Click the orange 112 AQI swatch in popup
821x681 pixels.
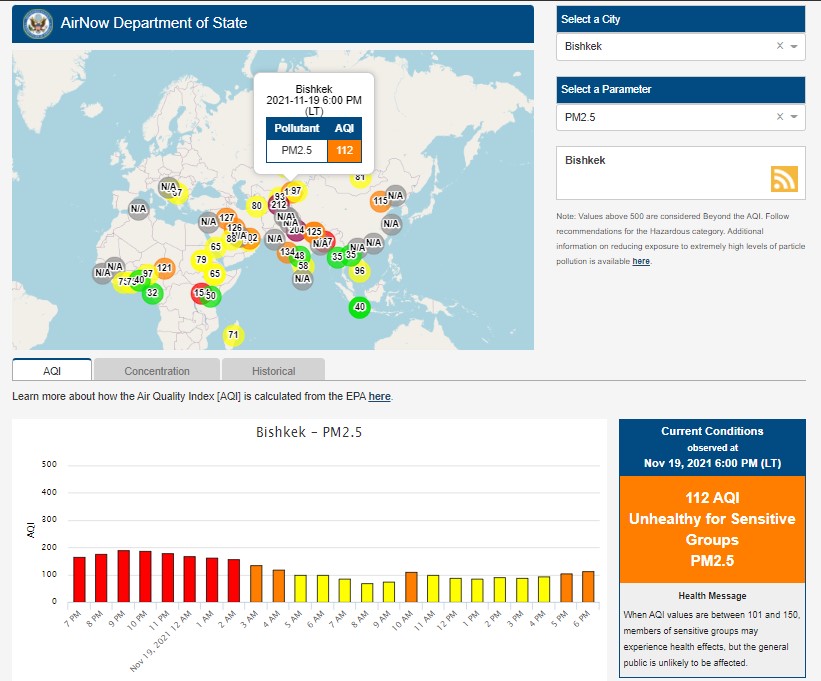coord(344,151)
